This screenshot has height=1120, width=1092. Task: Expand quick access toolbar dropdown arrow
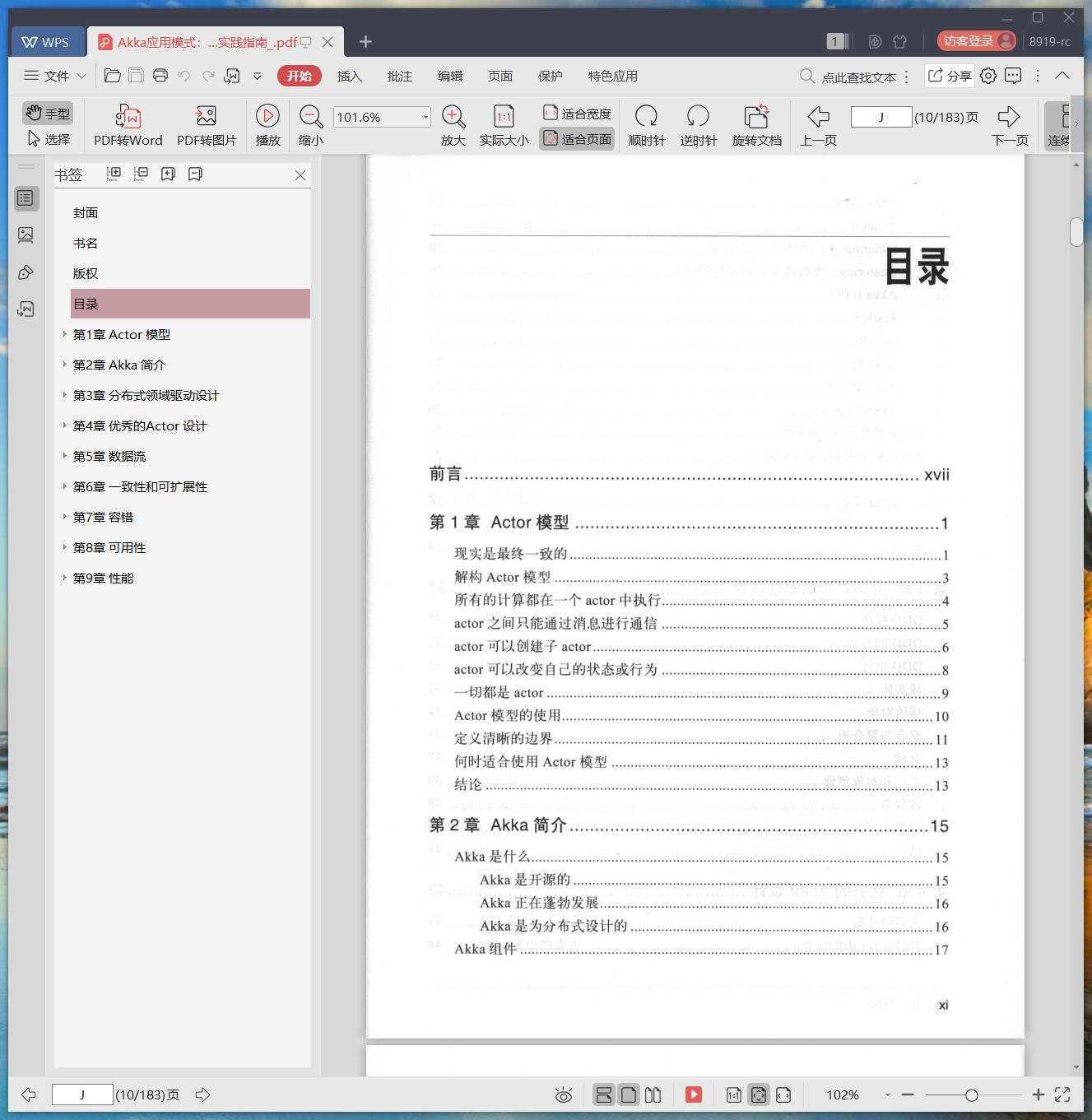[257, 76]
